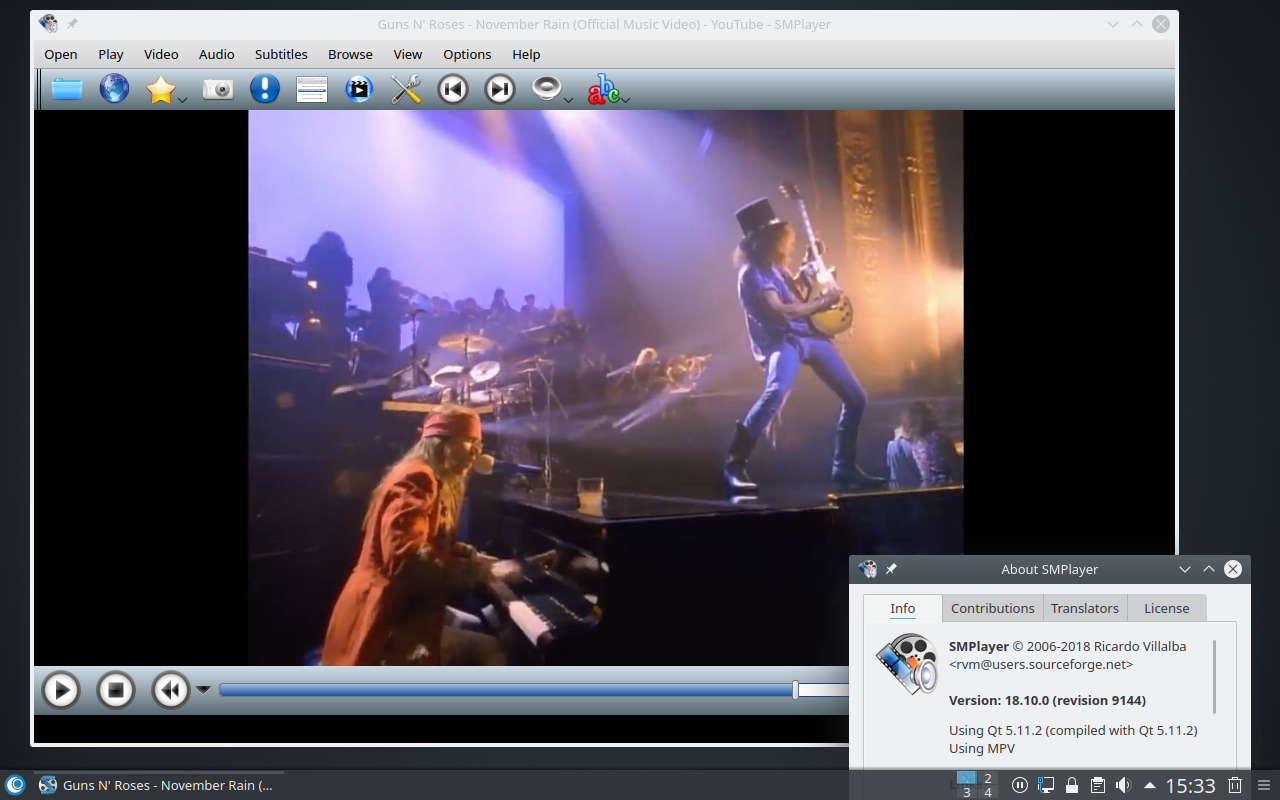Screen dimensions: 1280x800
Task: Skip to the next track icon
Action: click(500, 90)
